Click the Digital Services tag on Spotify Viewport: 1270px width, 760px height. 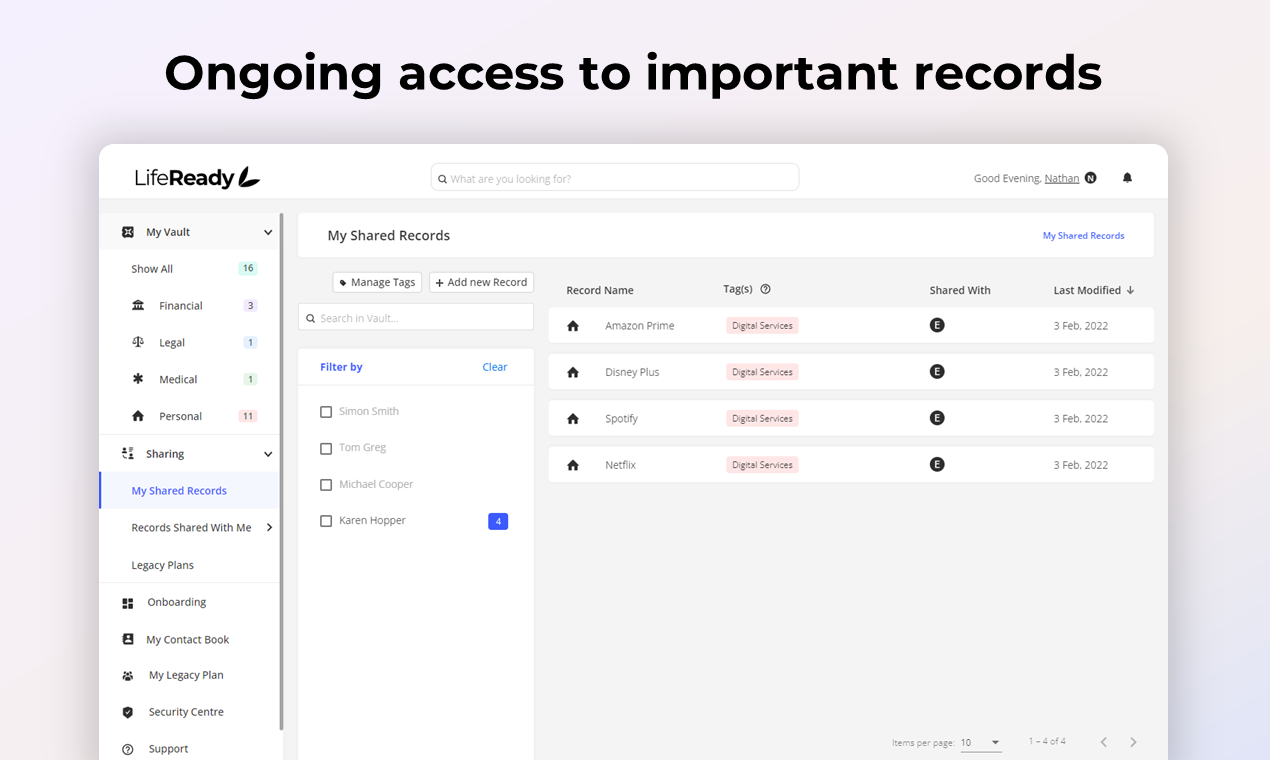[x=762, y=419]
